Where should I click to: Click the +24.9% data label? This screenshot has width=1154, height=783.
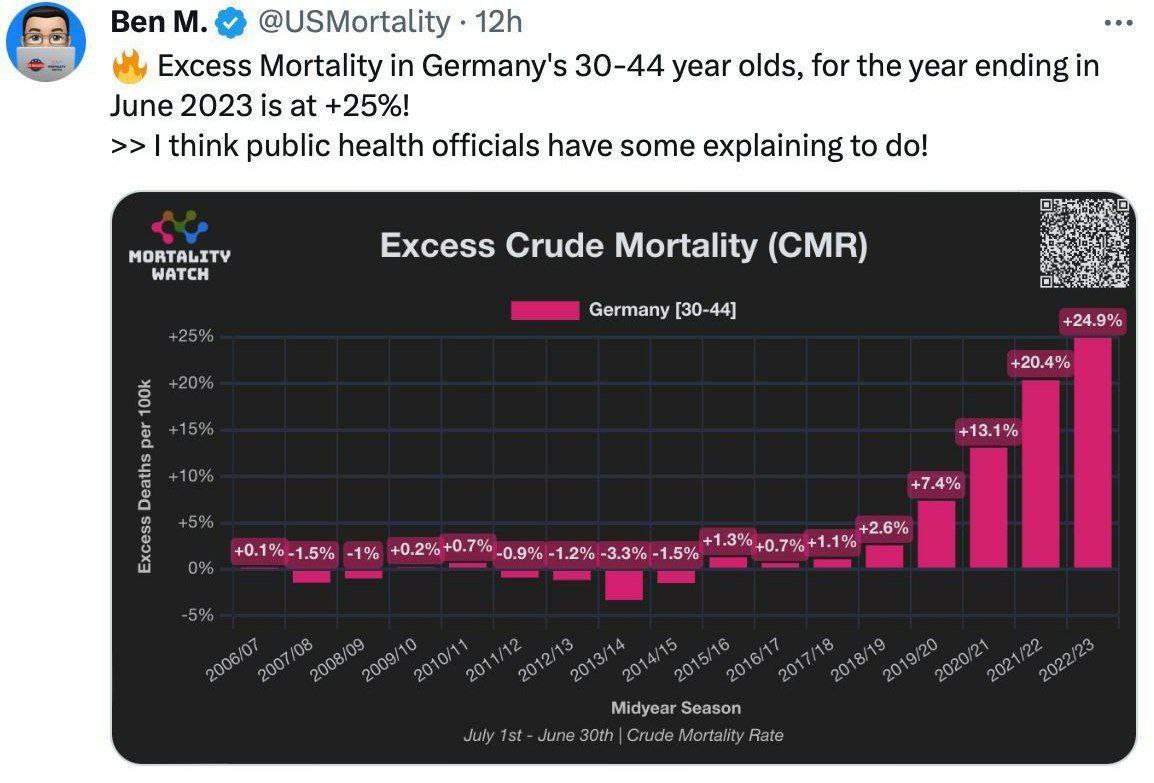pos(1091,322)
